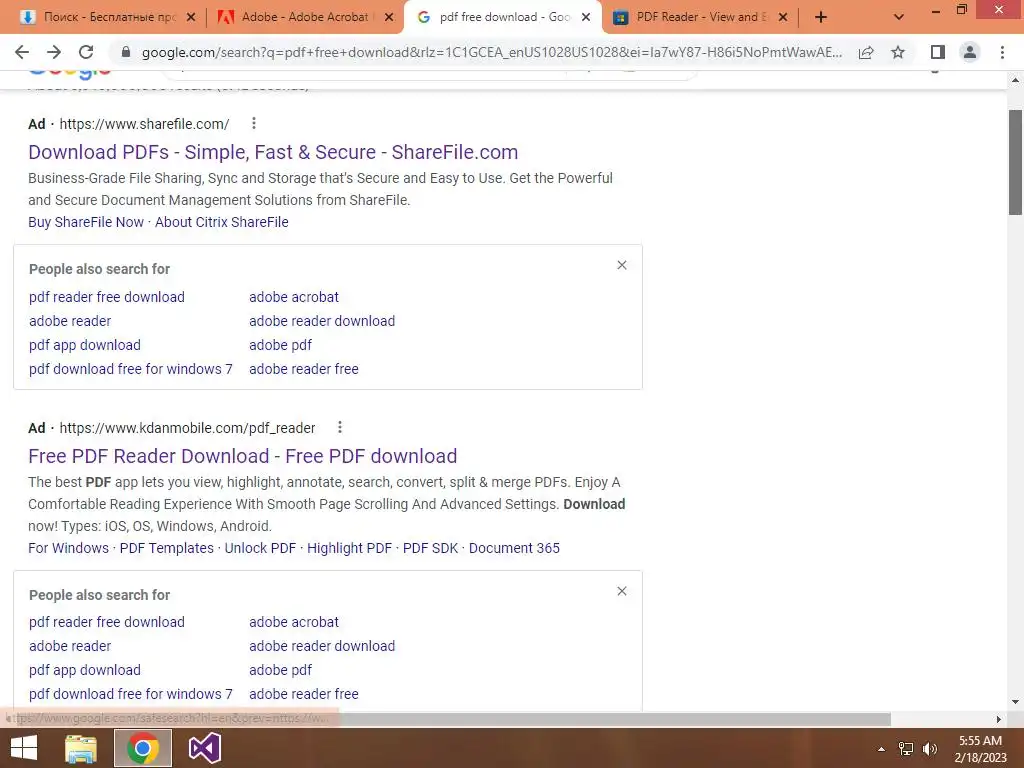Dismiss first People also search for box
Viewport: 1024px width, 768px height.
622,265
